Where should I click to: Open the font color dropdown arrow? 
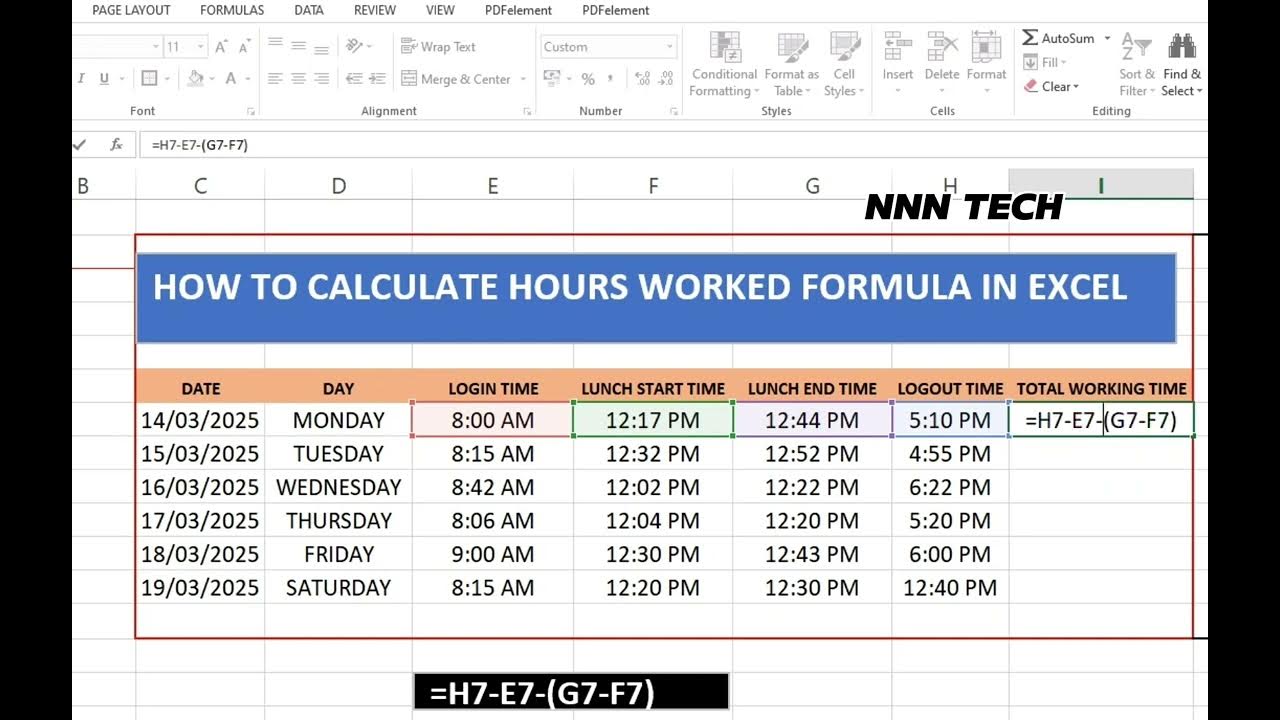[247, 78]
